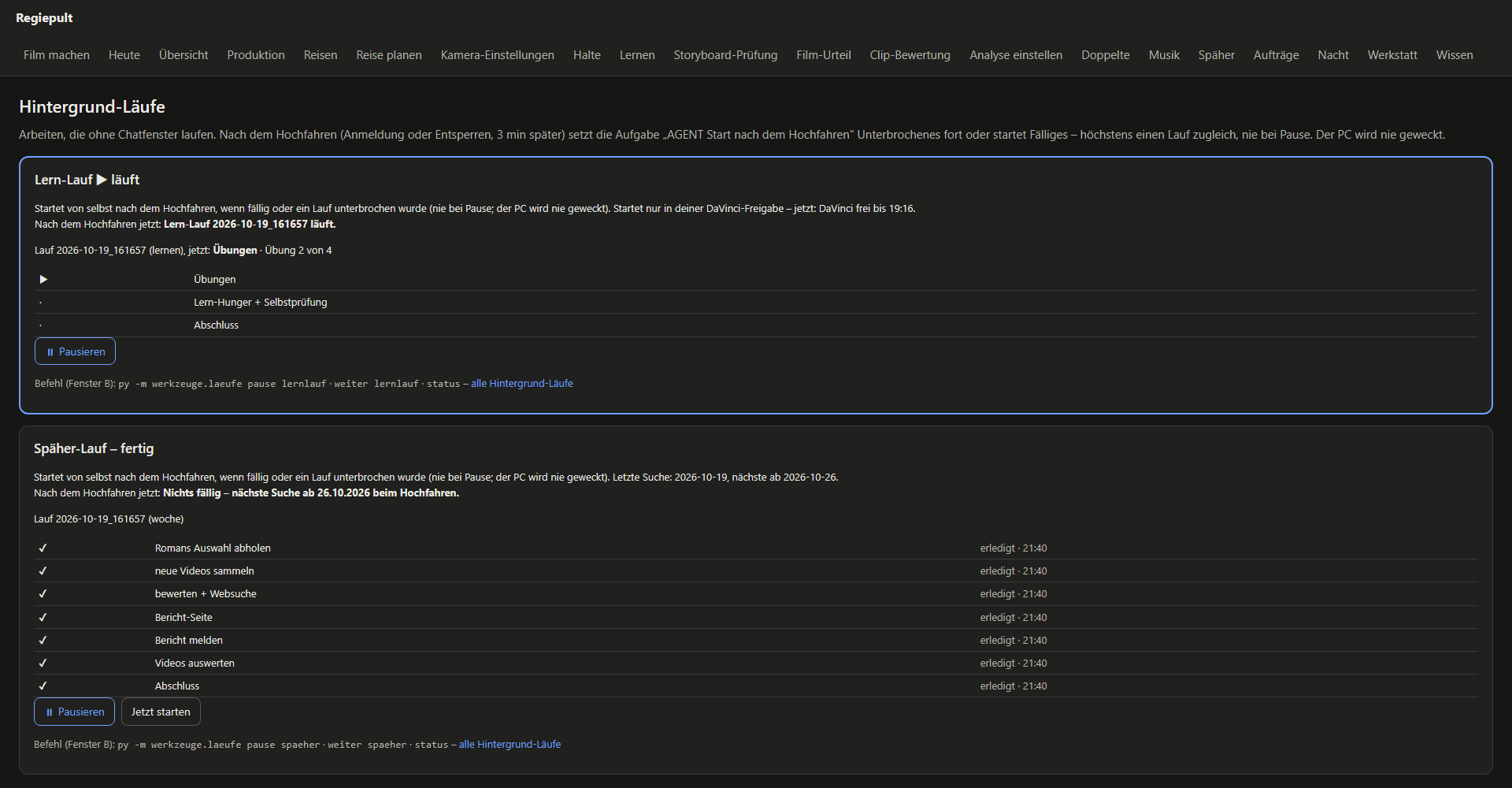This screenshot has height=788, width=1512.
Task: Click the Lern-Lauf ▶ läuft heading
Action: [87, 180]
